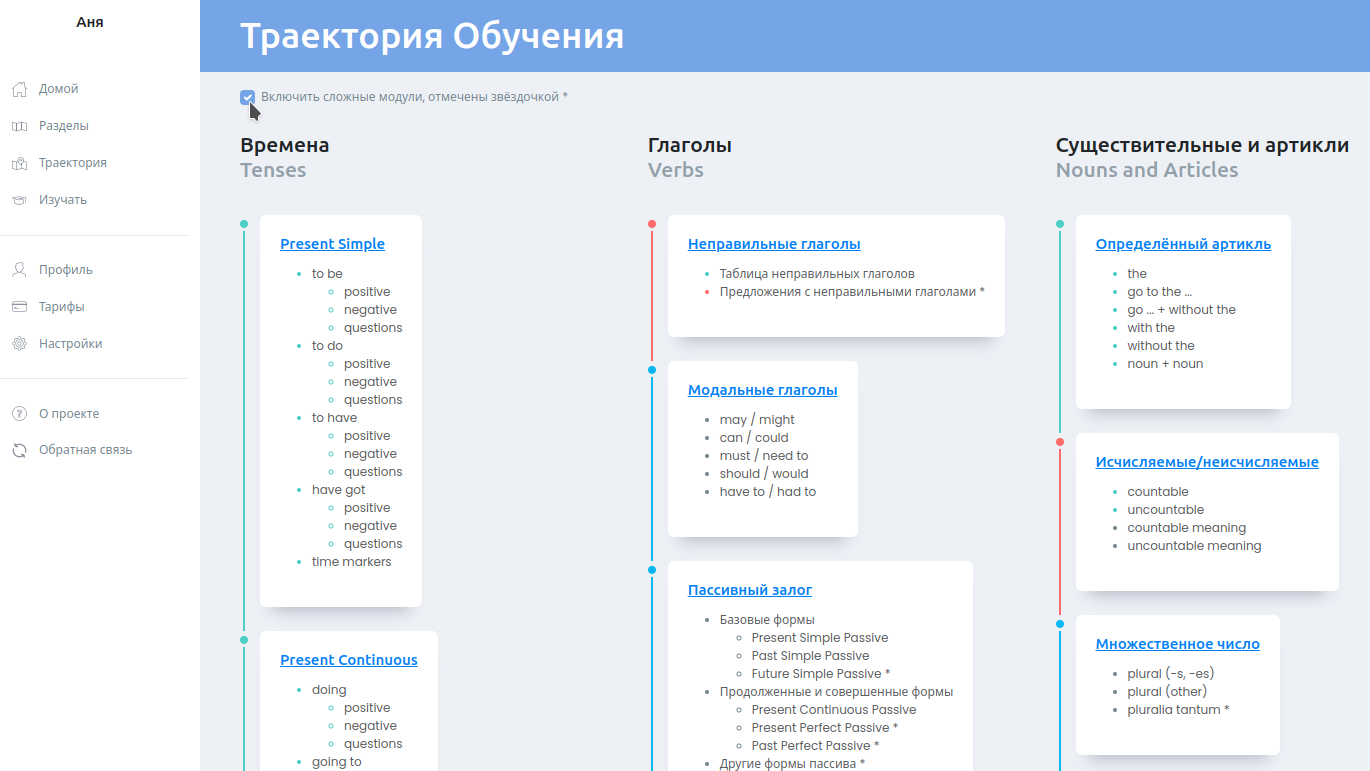Screen dimensions: 1370x771
Task: Click the Профиль person icon
Action: point(19,270)
